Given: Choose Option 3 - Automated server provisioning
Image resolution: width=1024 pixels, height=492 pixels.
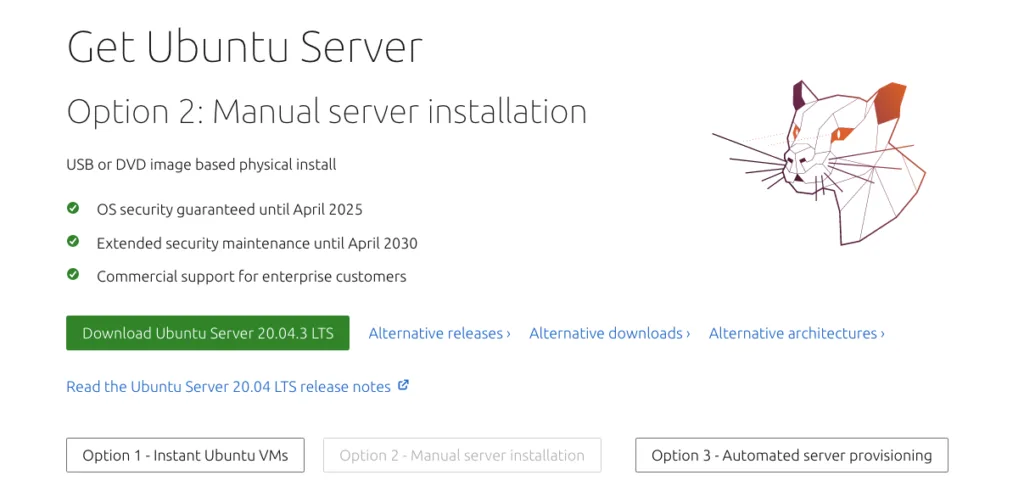Looking at the screenshot, I should pos(792,455).
